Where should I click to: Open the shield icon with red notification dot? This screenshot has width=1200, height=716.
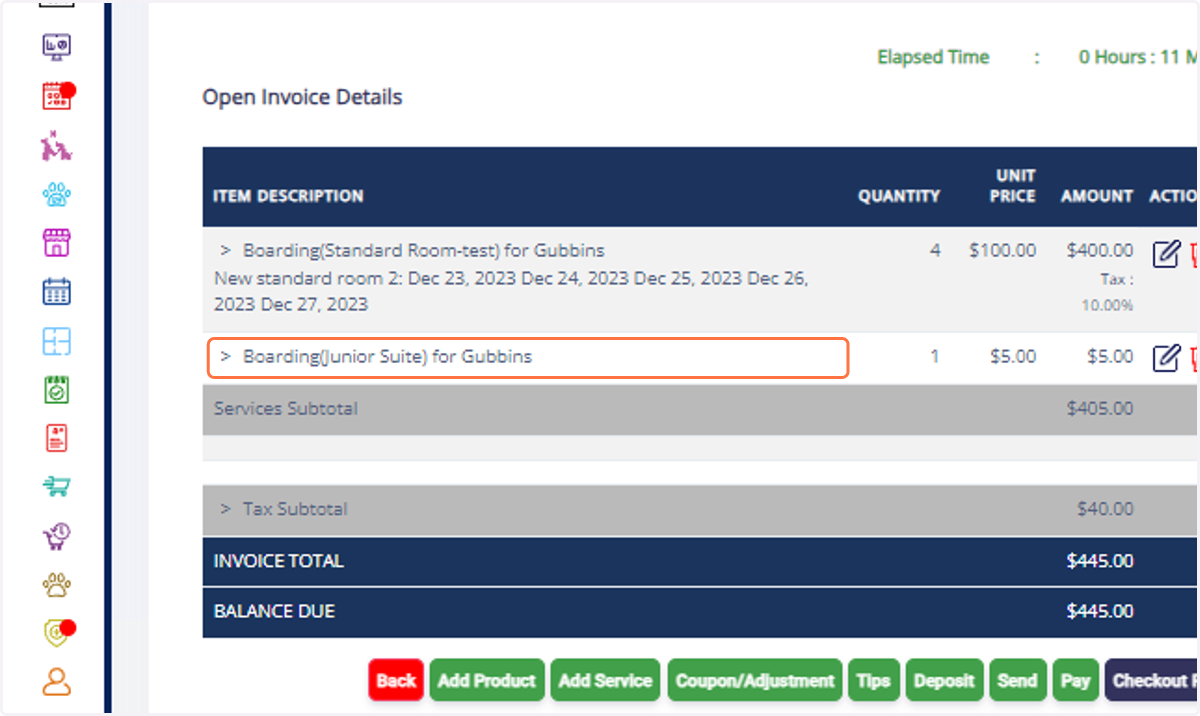[x=59, y=633]
